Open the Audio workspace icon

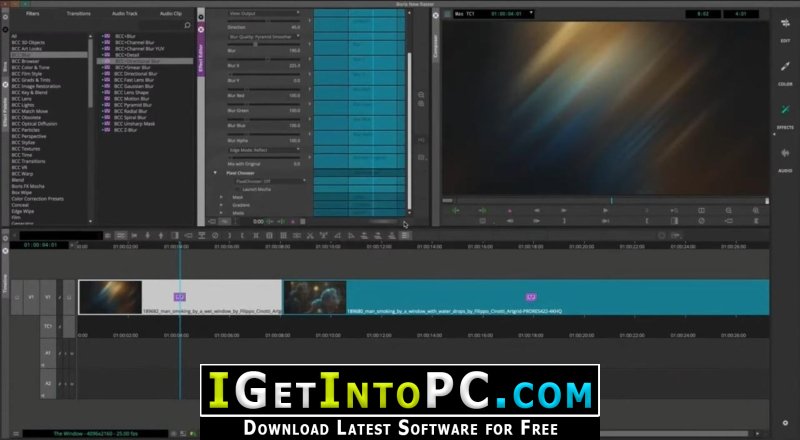(x=785, y=153)
